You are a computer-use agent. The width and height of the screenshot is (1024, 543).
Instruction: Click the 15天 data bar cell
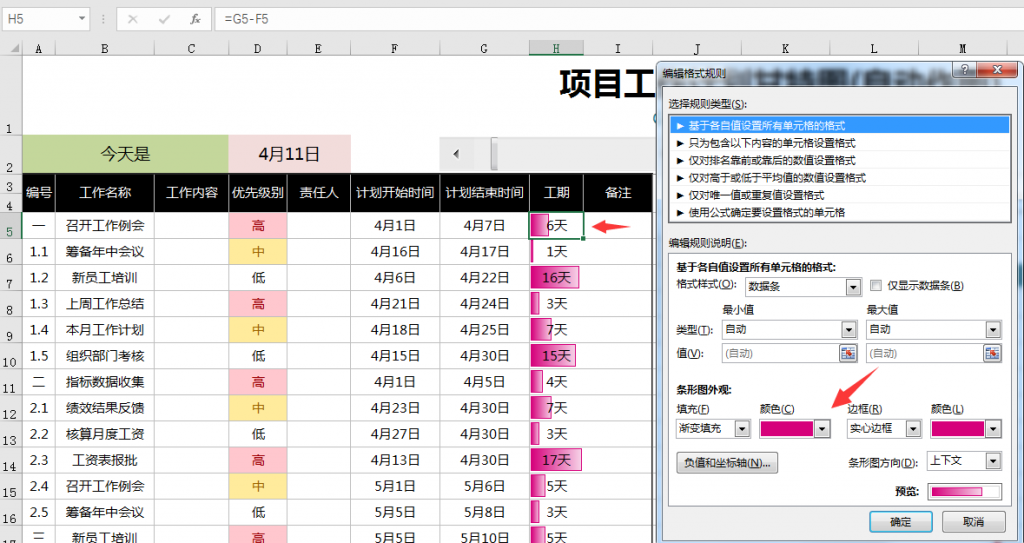556,356
